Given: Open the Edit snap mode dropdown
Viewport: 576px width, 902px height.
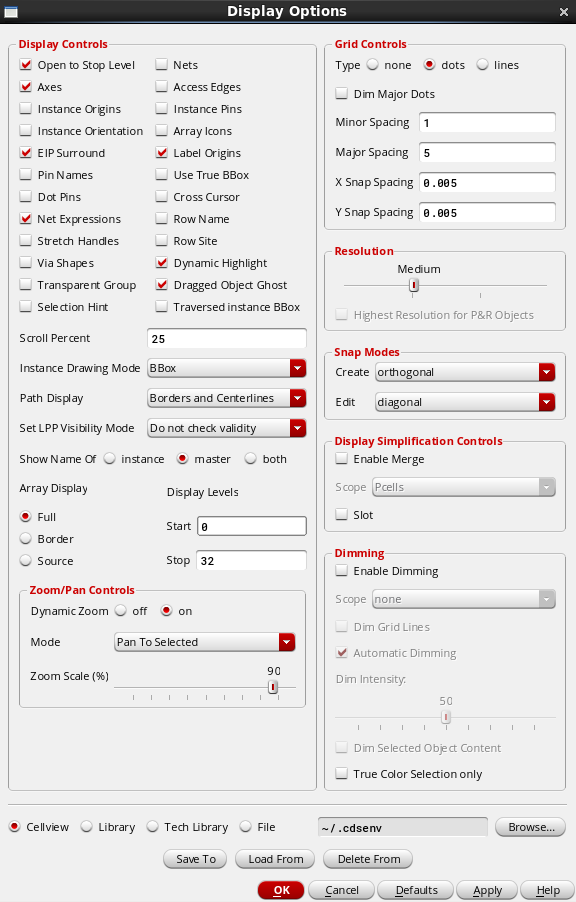Looking at the screenshot, I should (465, 402).
